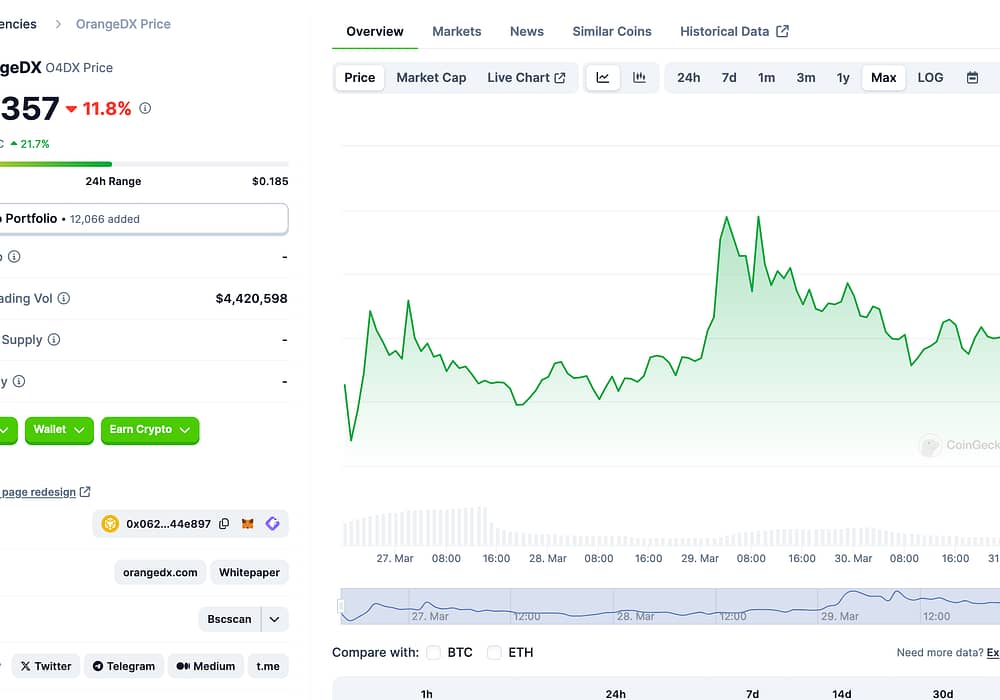
Task: Expand the Wallet dropdown
Action: tap(59, 430)
